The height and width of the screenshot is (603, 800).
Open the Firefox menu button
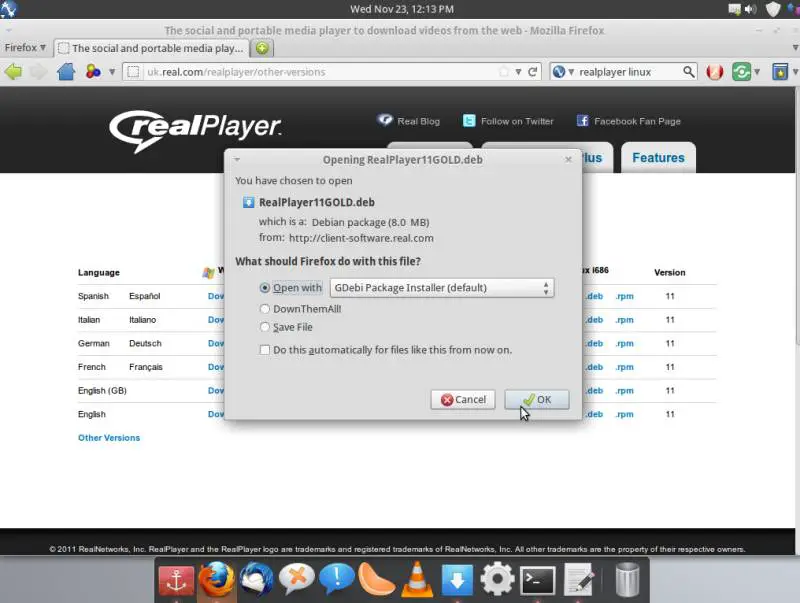(24, 47)
